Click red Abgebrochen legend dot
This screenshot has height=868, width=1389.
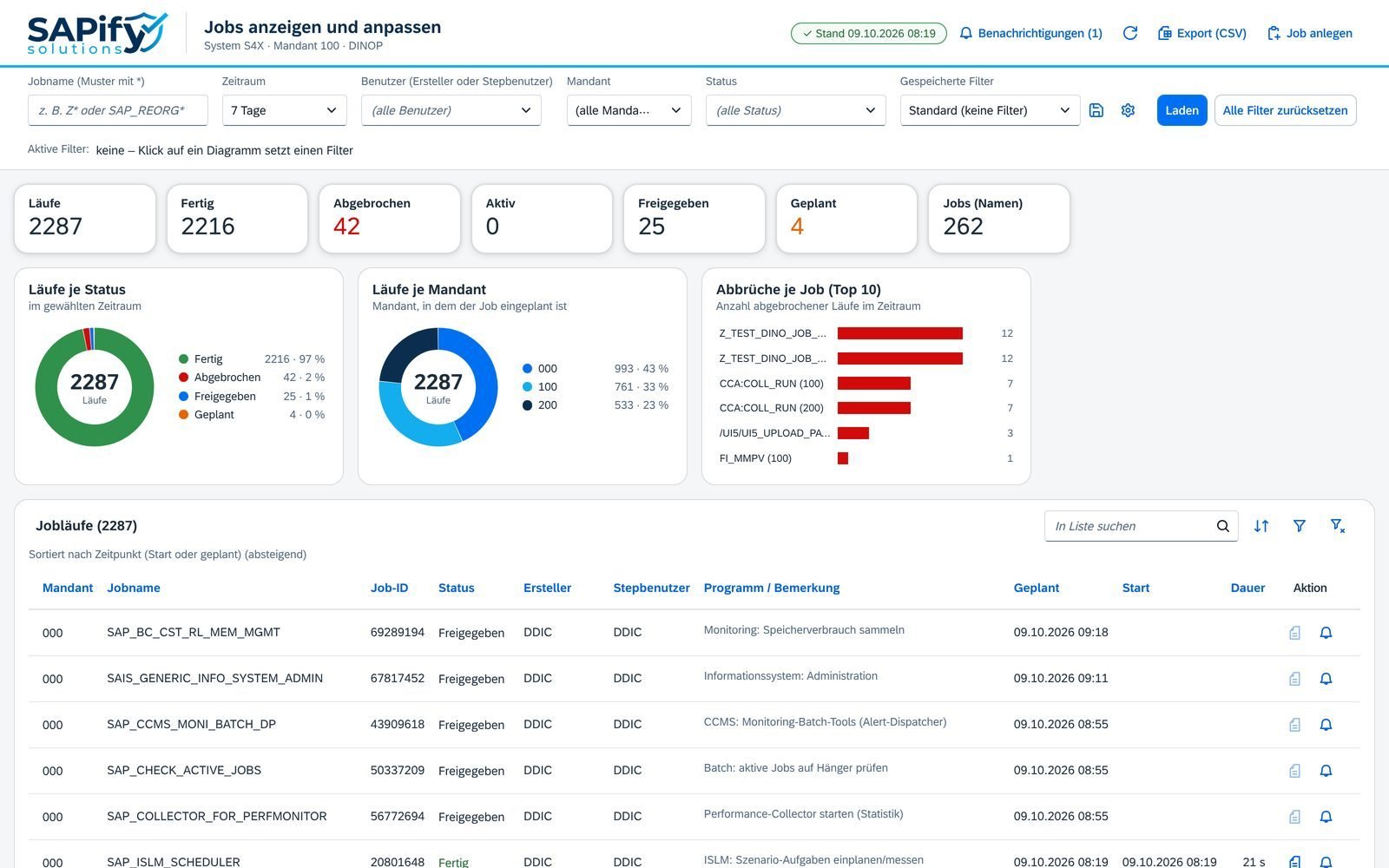183,378
